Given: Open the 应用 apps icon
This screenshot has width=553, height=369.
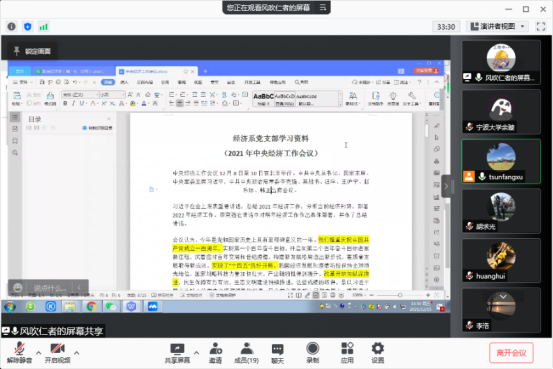Looking at the screenshot, I should 347,353.
